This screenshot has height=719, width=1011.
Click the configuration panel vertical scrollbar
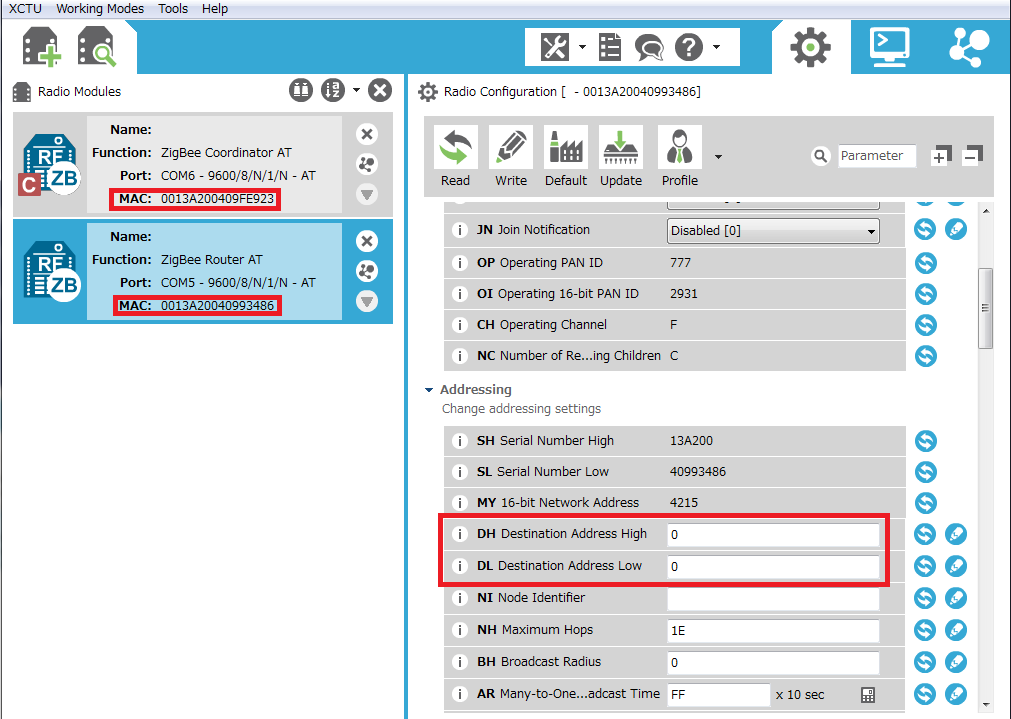pos(985,308)
